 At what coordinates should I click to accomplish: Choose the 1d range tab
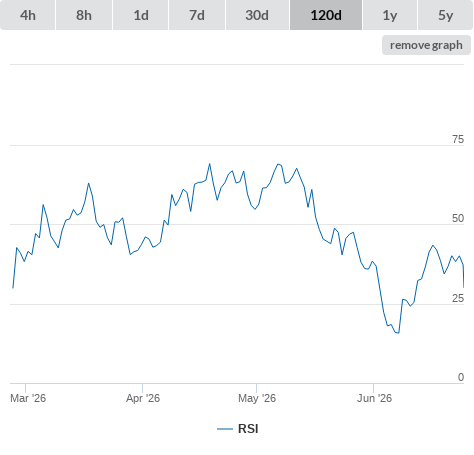(141, 15)
